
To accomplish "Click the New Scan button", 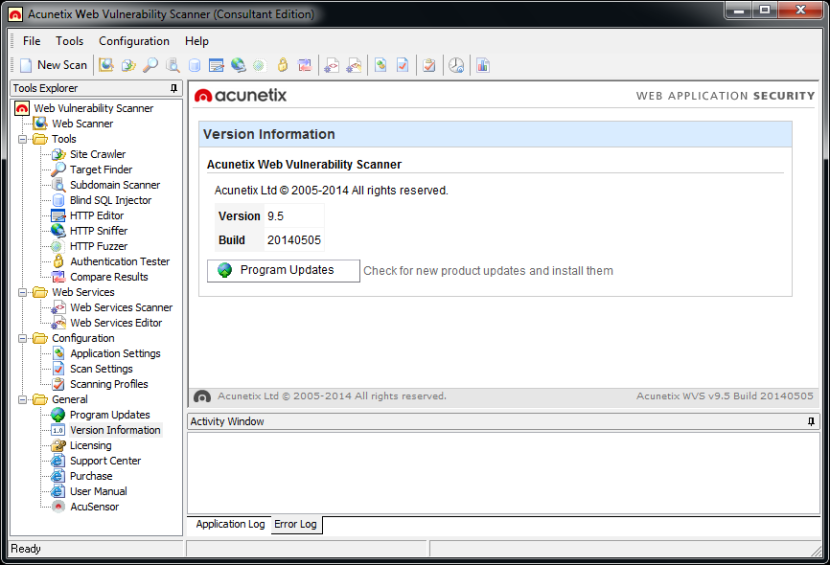I will click(53, 65).
